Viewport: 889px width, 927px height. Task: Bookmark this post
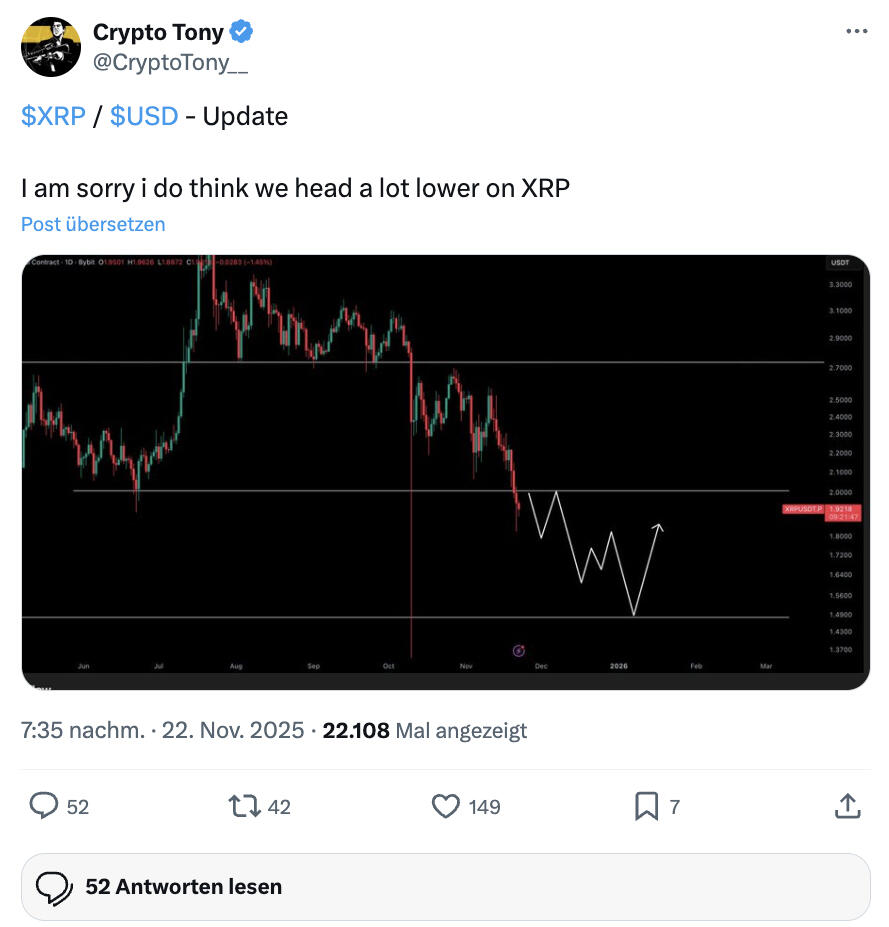click(x=646, y=805)
